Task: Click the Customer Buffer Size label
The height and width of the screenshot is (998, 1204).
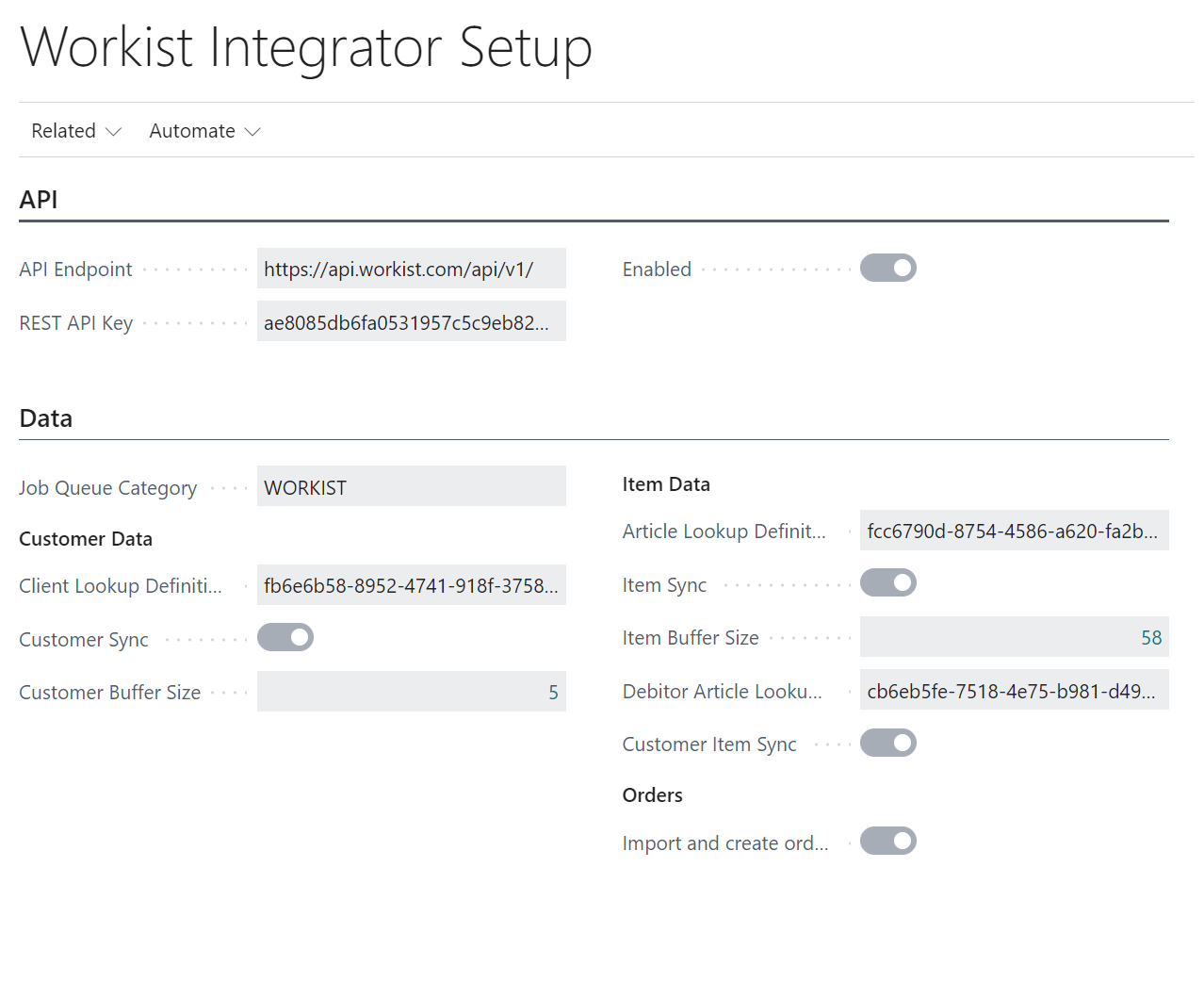Action: click(109, 693)
